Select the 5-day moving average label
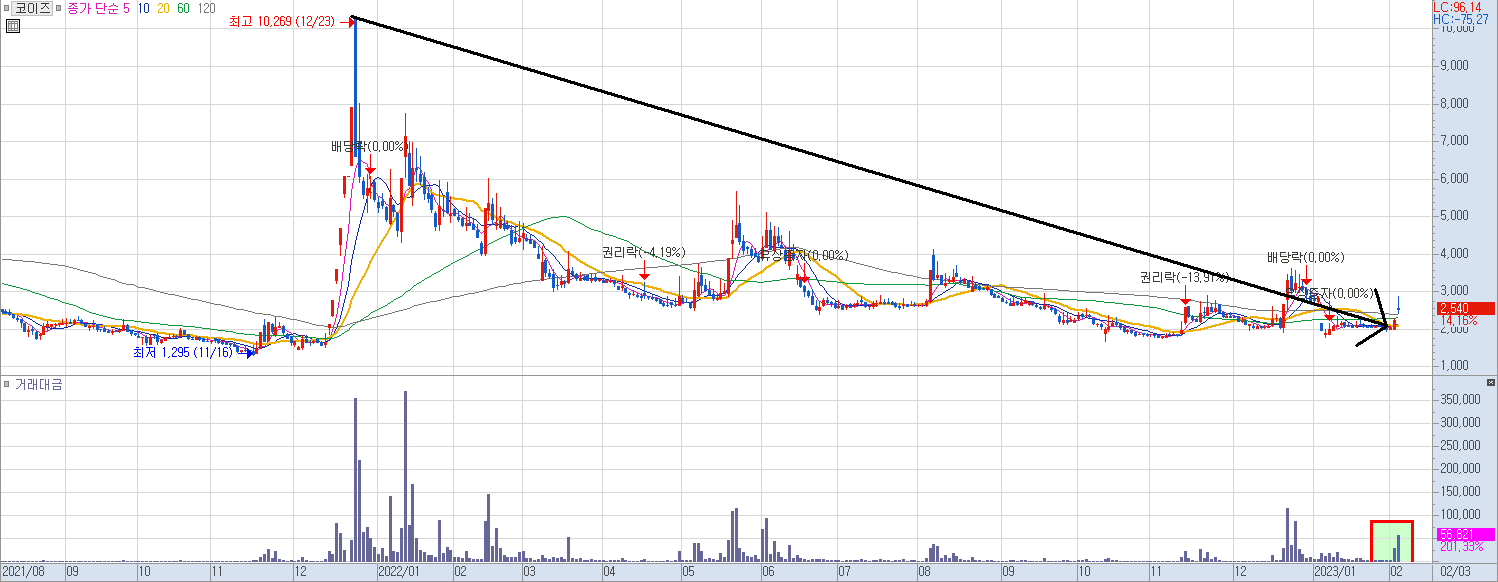Screen dimensions: 1498x582 click(x=127, y=8)
